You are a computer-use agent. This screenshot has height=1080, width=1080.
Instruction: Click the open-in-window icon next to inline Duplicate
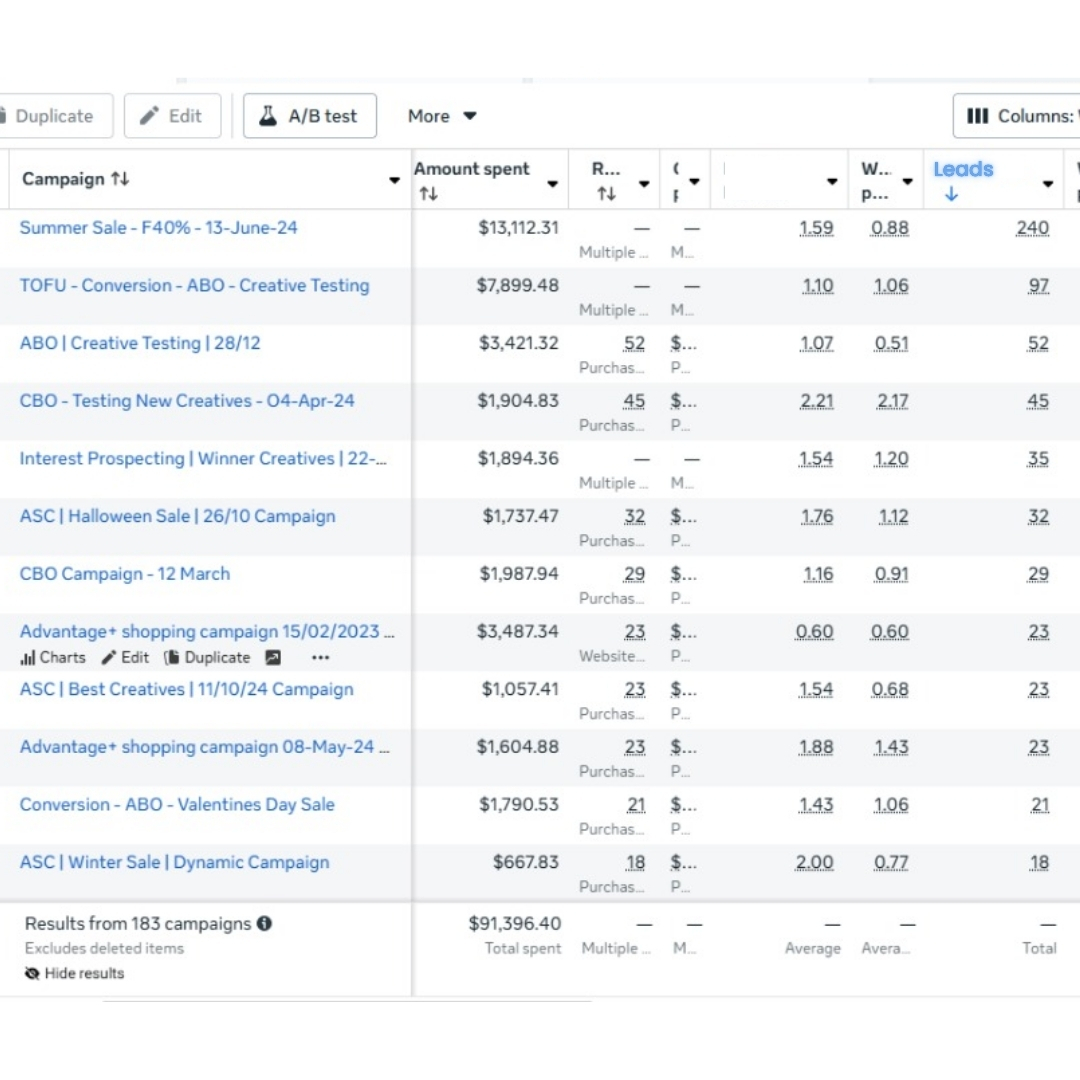pyautogui.click(x=272, y=657)
